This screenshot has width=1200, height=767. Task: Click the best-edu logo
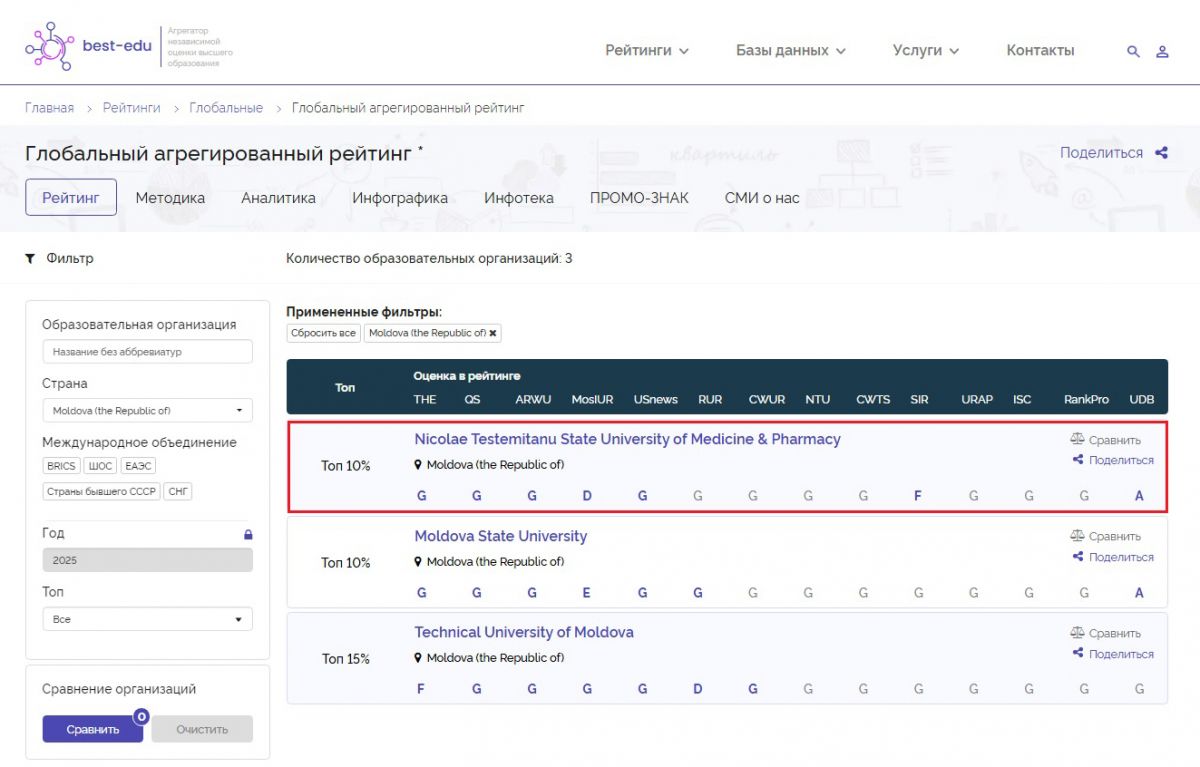point(88,46)
